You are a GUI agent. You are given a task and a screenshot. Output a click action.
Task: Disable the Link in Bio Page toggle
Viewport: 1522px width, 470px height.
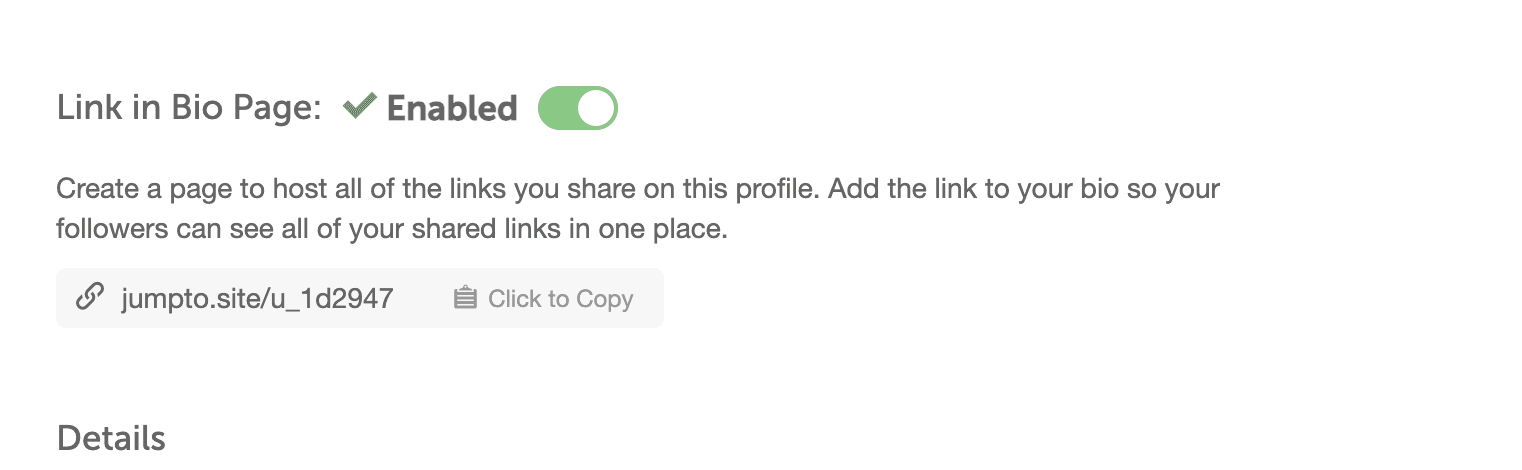click(x=578, y=108)
